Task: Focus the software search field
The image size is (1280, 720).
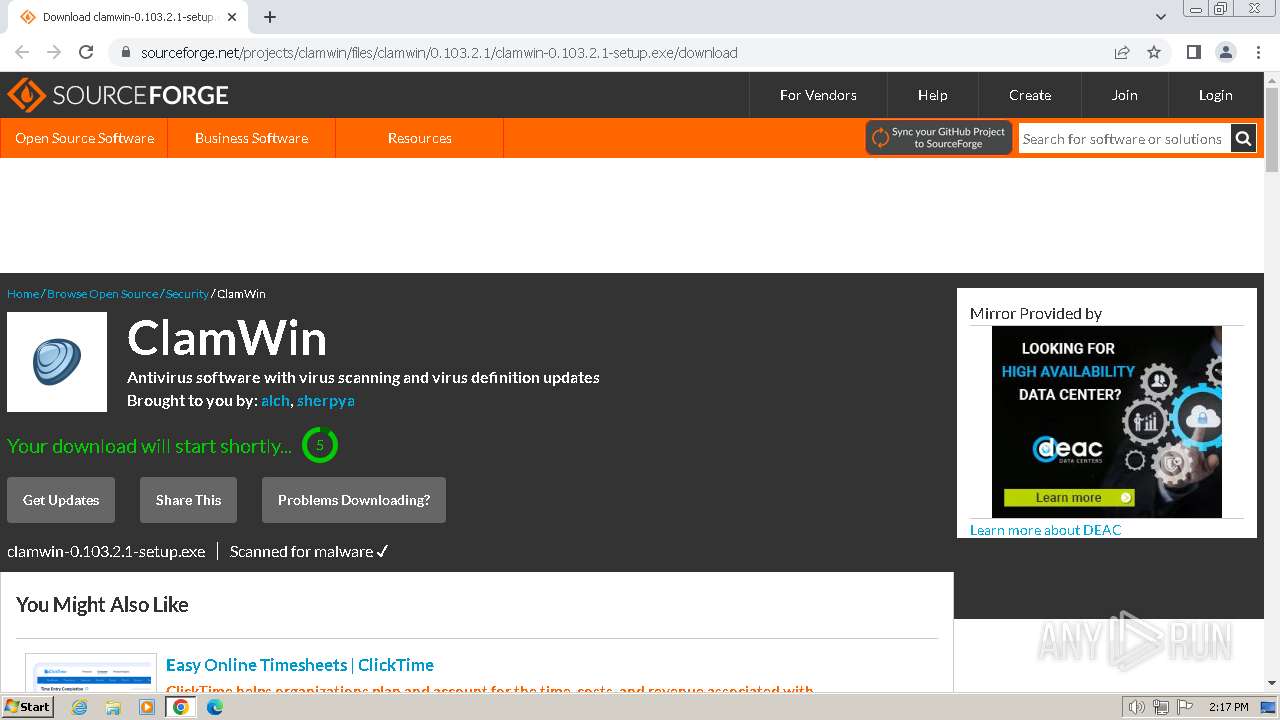Action: 1124,139
